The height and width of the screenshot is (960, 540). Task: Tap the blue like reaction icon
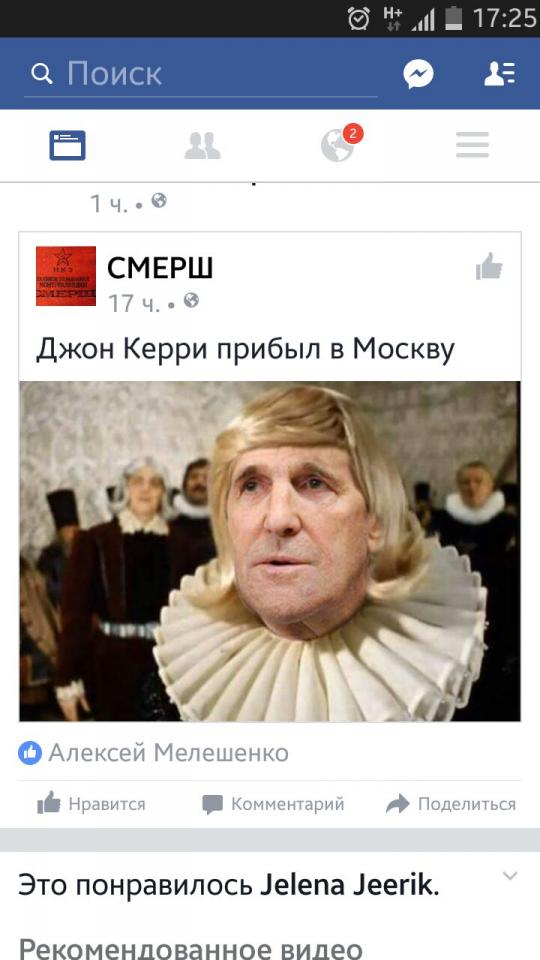30,752
